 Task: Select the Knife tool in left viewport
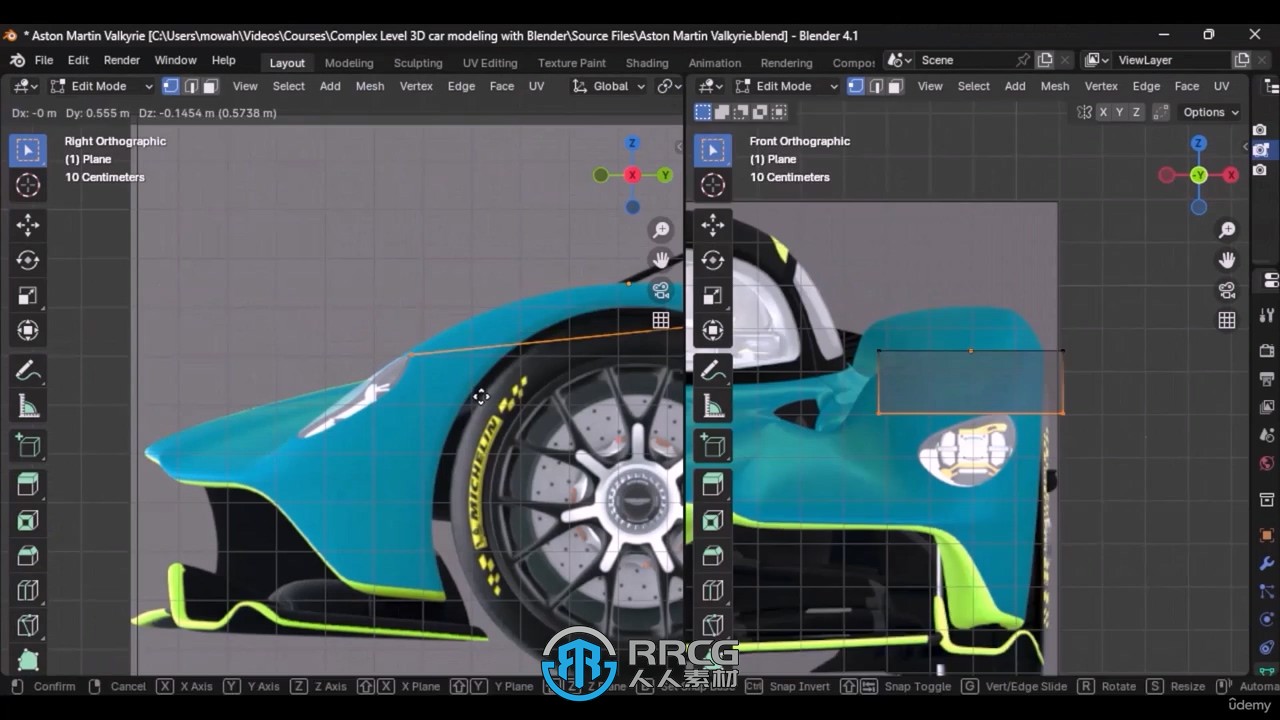click(x=28, y=625)
